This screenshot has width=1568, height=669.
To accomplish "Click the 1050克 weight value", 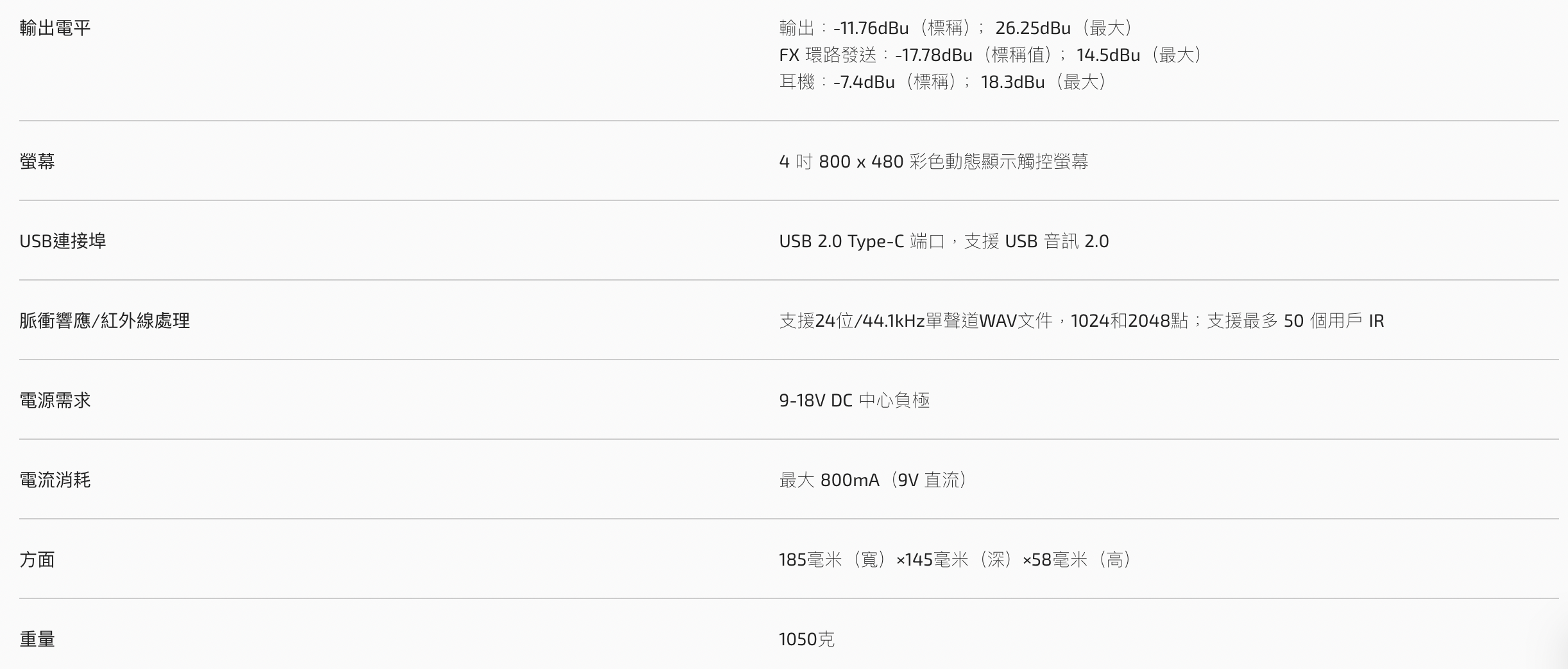I will click(x=806, y=639).
